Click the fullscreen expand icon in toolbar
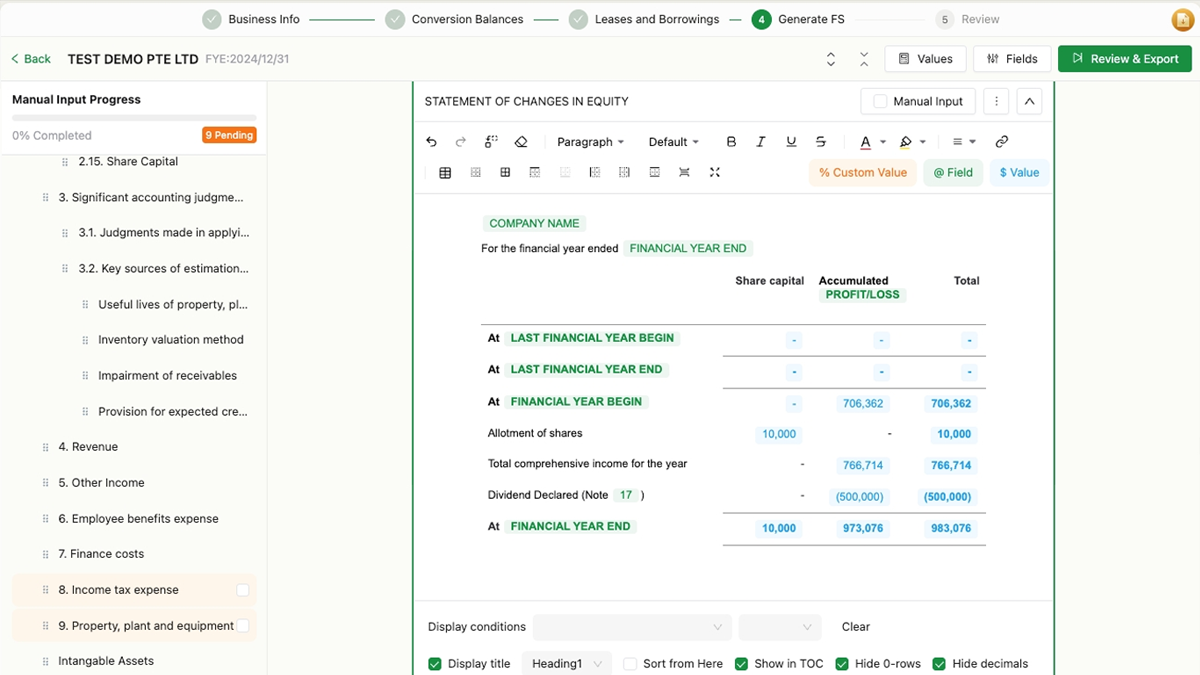 pyautogui.click(x=715, y=172)
